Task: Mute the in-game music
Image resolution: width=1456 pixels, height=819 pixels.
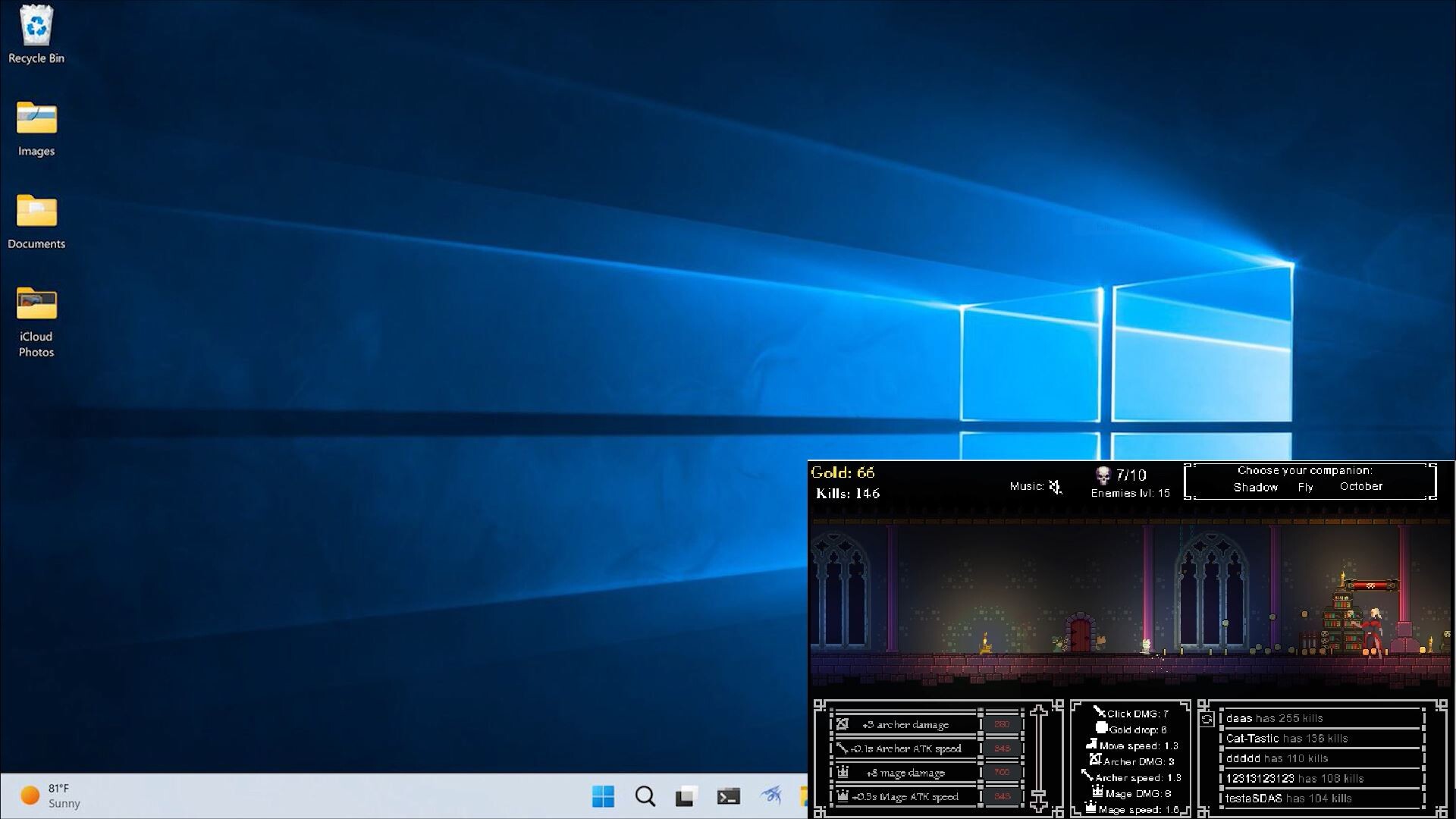Action: [1056, 486]
